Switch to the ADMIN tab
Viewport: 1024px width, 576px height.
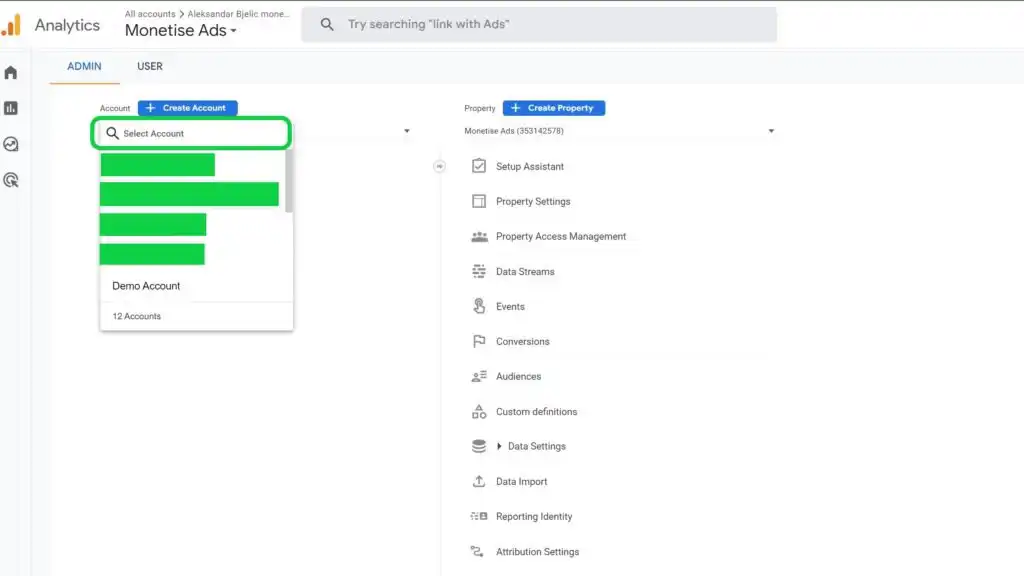click(x=84, y=66)
